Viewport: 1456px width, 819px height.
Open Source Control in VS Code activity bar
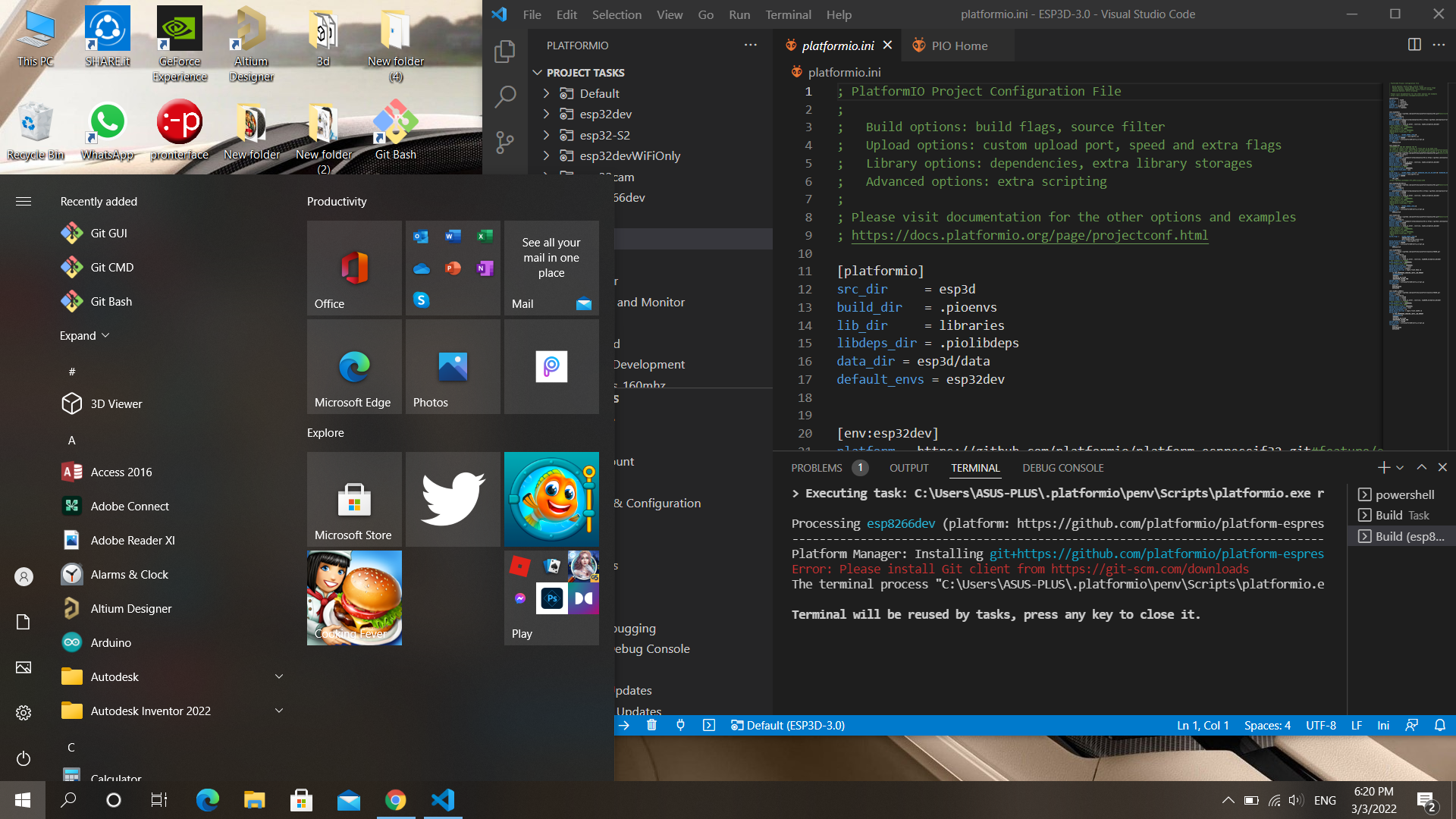point(504,142)
